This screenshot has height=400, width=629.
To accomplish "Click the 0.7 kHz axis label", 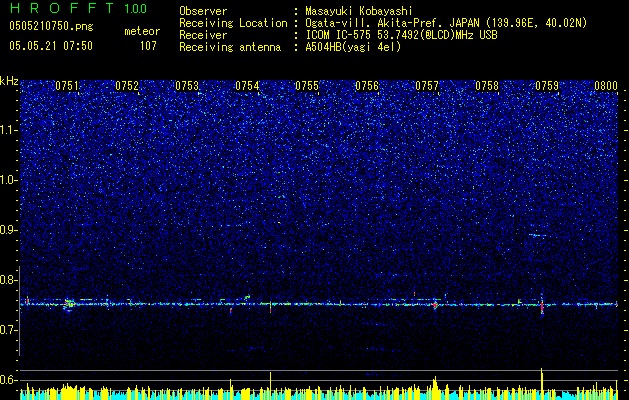I will (x=9, y=330).
